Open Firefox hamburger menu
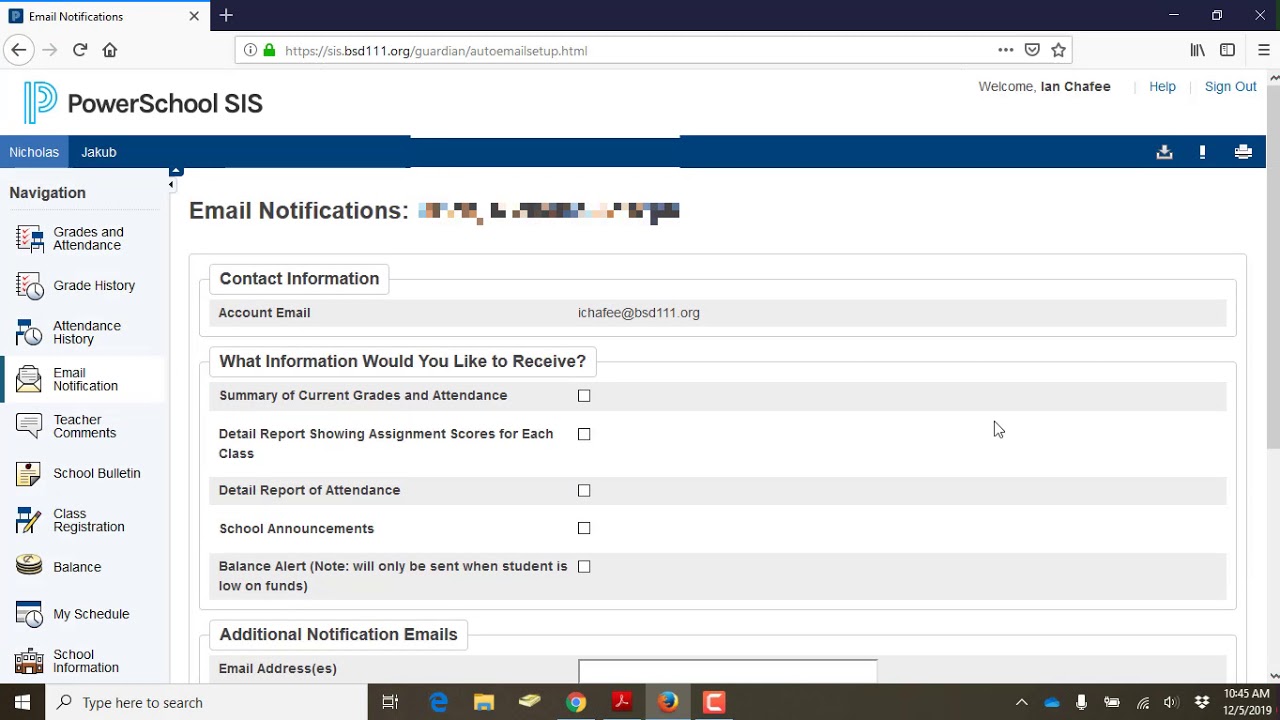 click(1263, 50)
